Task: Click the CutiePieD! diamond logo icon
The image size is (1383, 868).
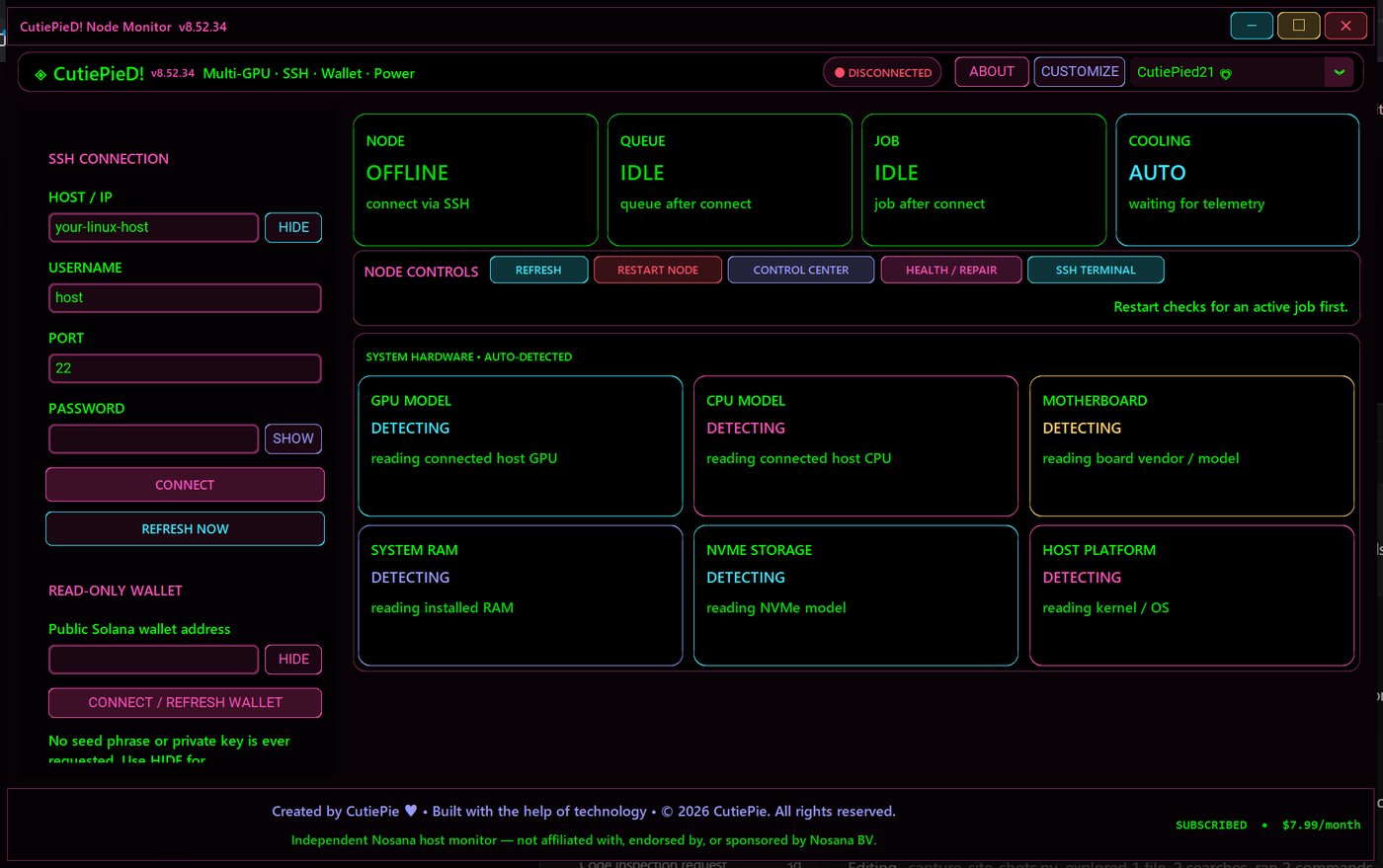Action: 41,74
